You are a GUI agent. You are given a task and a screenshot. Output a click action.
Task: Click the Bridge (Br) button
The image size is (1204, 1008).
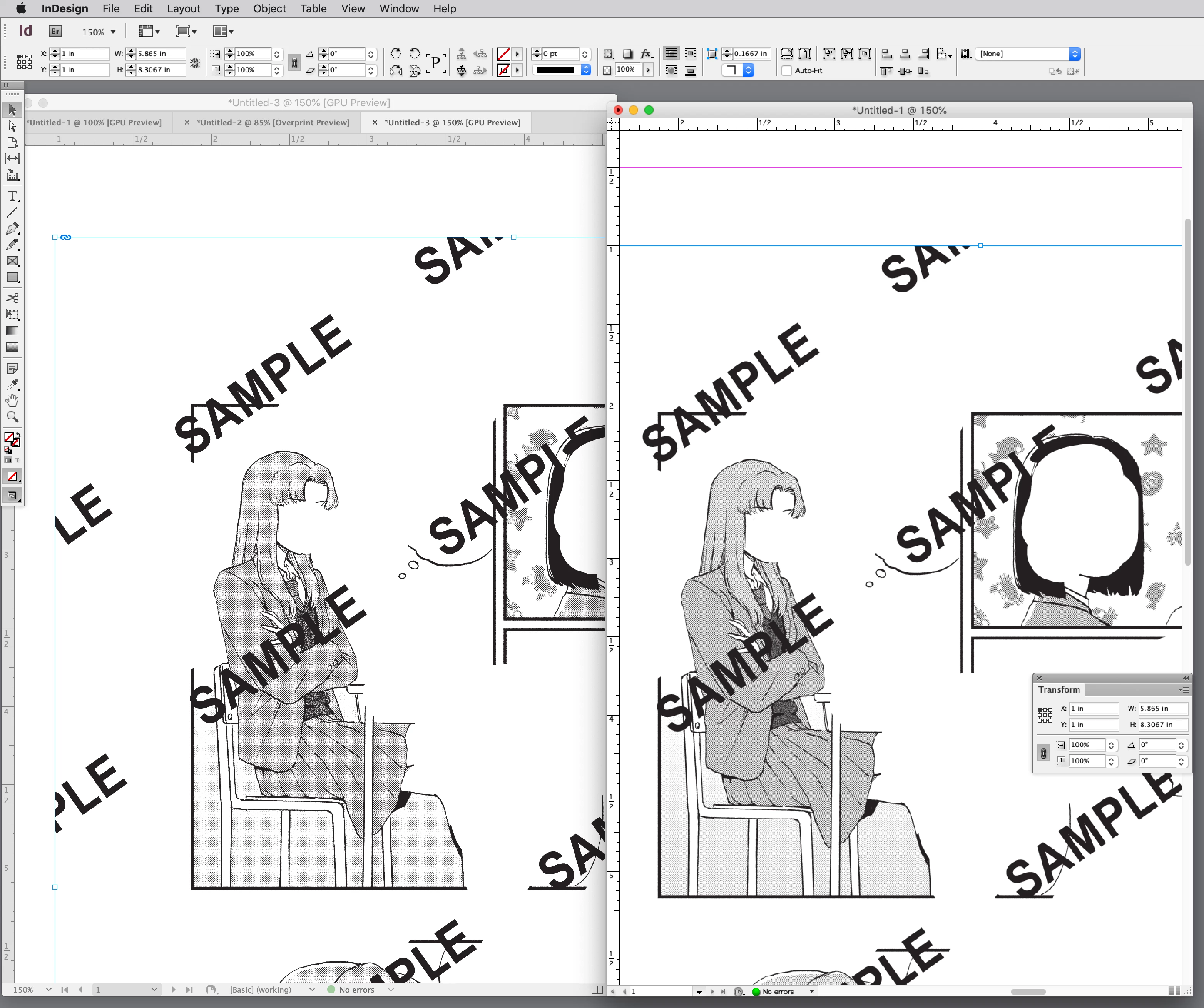click(x=55, y=32)
